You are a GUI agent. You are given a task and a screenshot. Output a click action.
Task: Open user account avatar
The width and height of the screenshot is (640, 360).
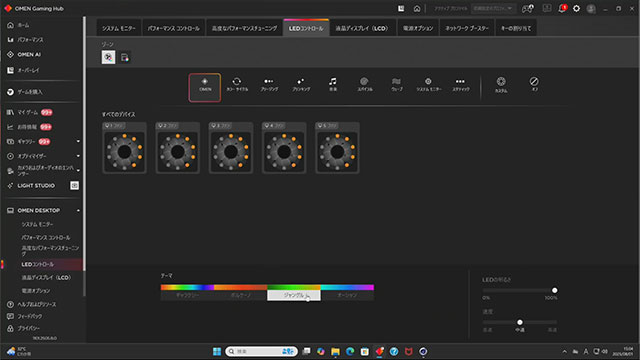tap(591, 9)
